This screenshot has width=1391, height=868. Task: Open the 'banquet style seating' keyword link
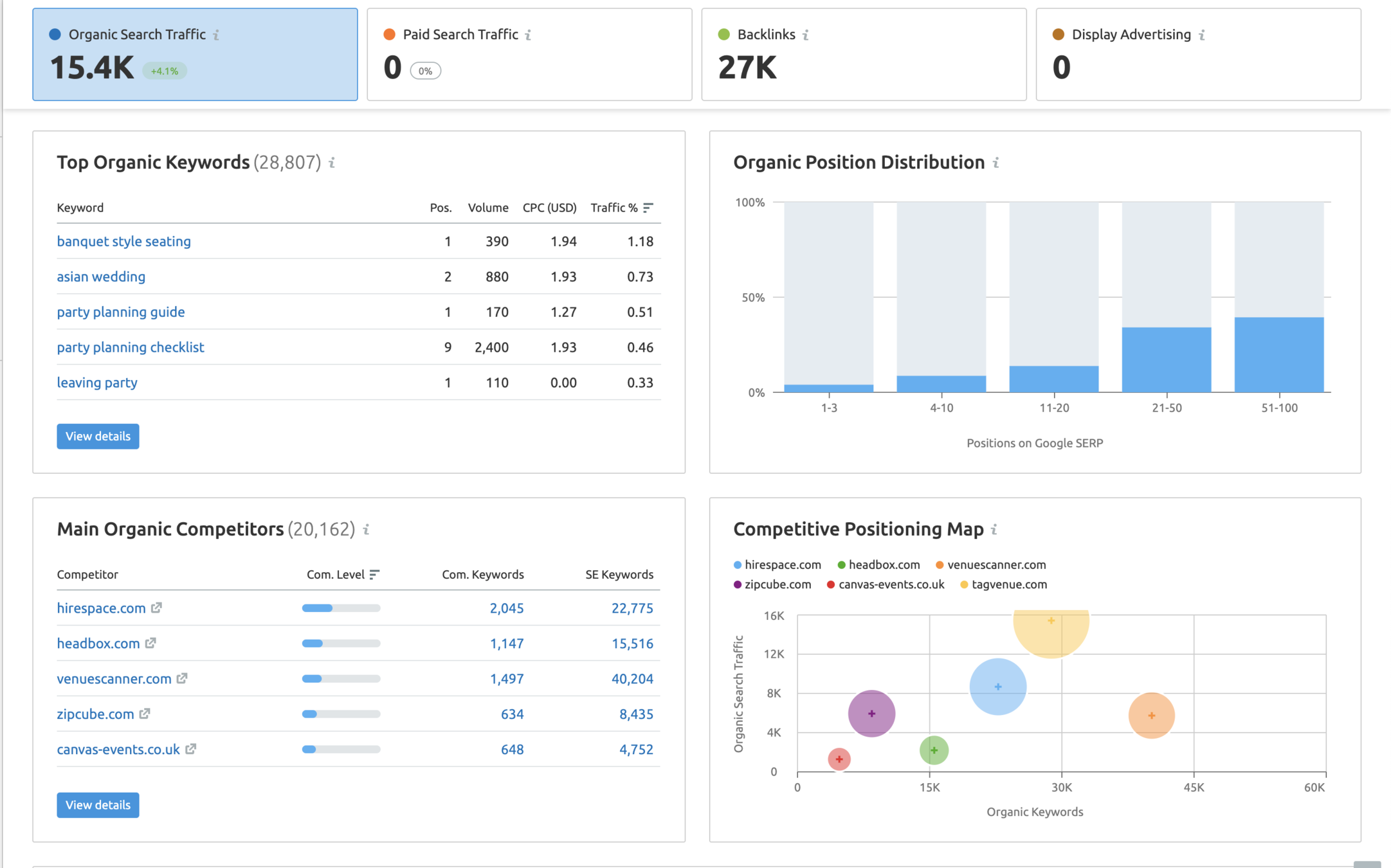point(123,241)
